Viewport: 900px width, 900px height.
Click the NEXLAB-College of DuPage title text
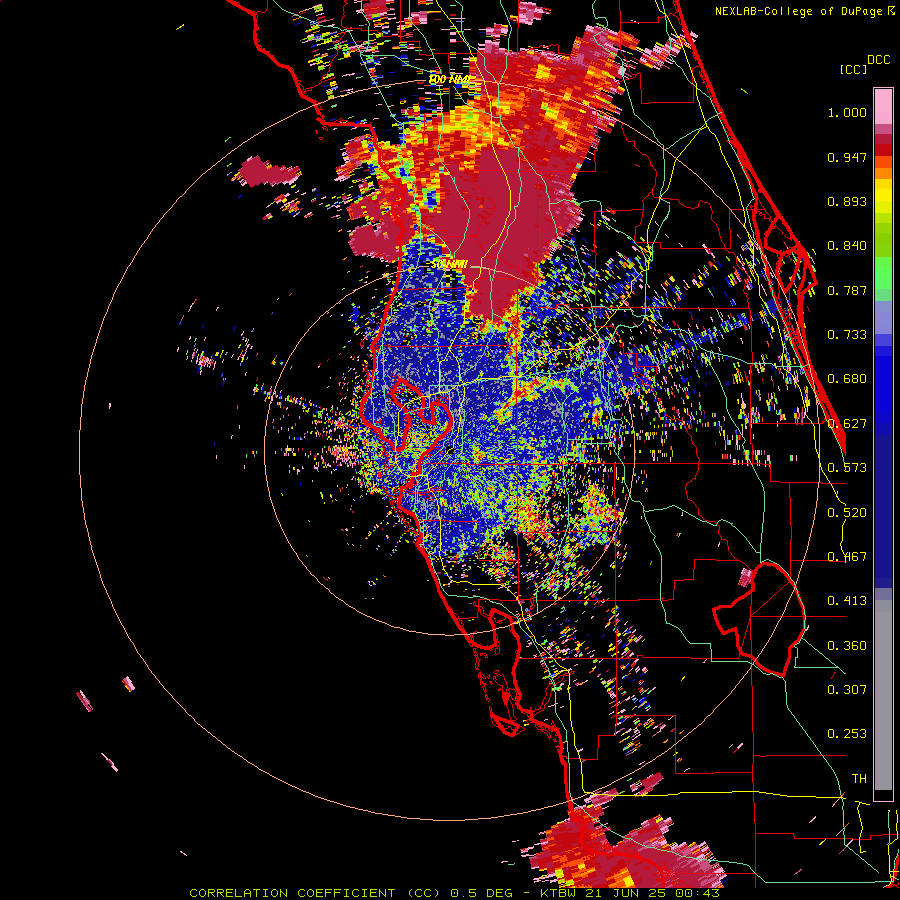click(x=798, y=11)
